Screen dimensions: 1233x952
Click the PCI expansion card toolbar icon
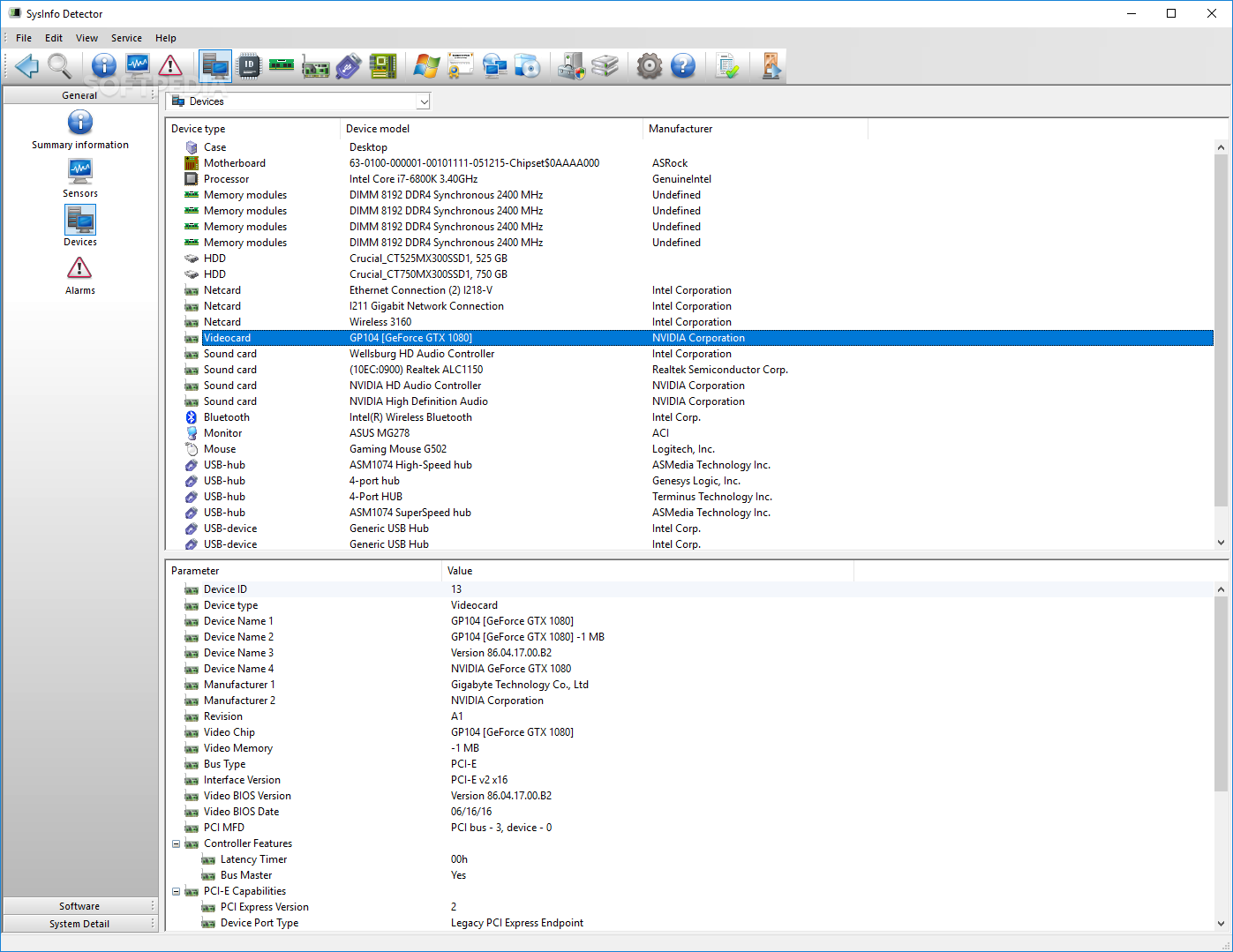315,65
